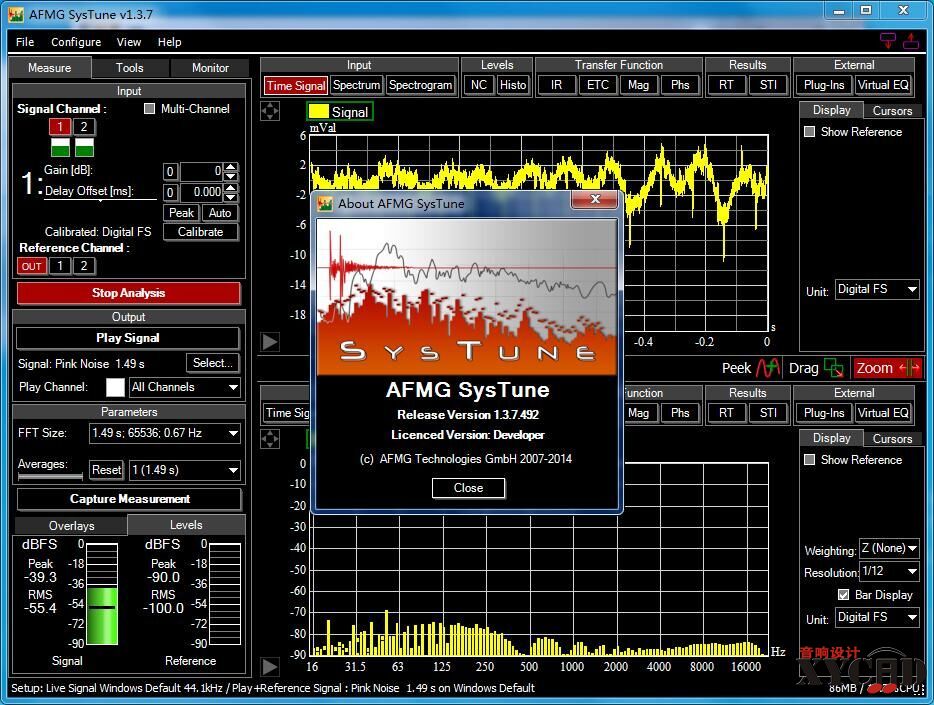
Task: Click the About AFMG SysTune dialog icon
Action: pyautogui.click(x=325, y=204)
